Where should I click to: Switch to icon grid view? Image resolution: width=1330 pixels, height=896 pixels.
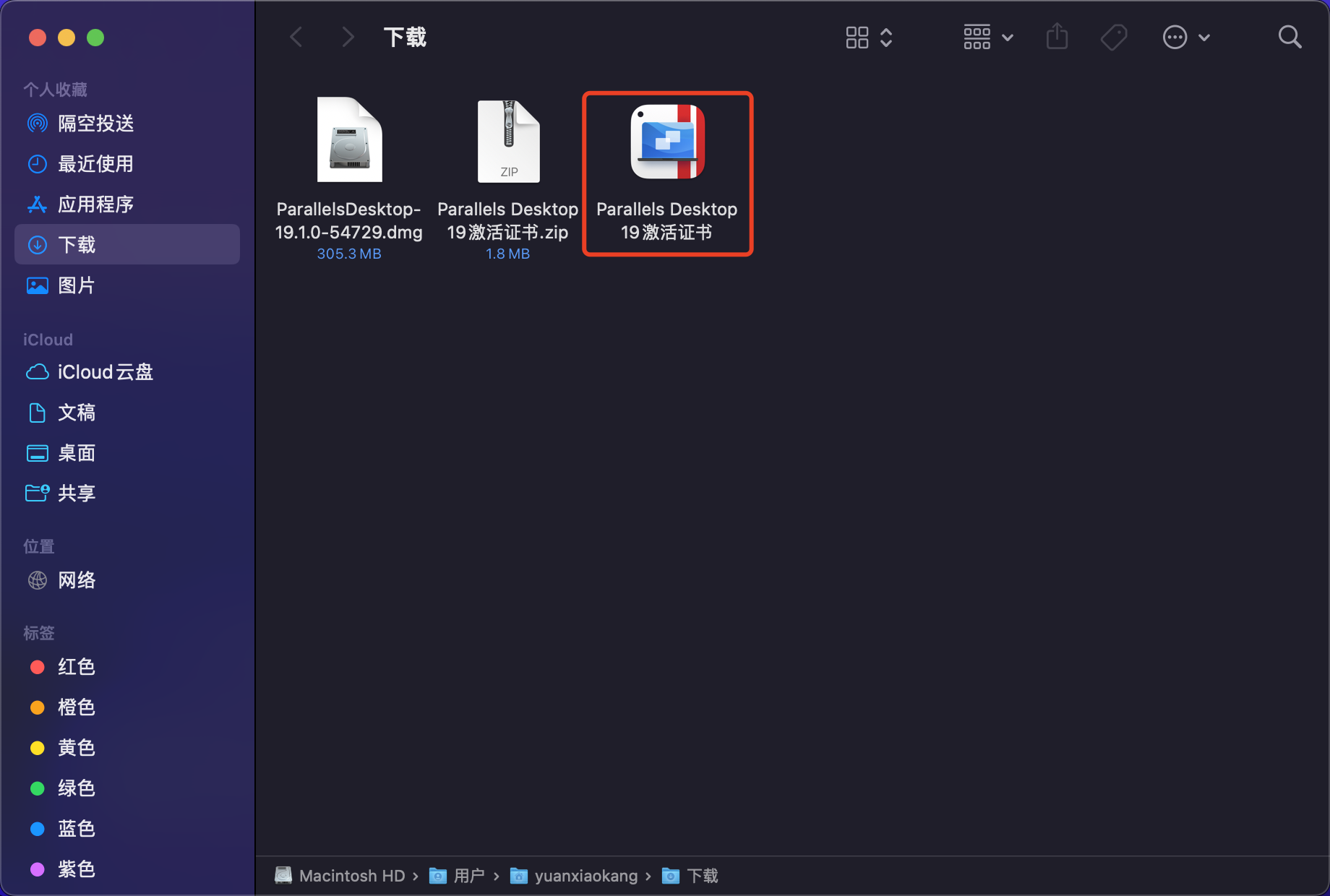[x=857, y=38]
